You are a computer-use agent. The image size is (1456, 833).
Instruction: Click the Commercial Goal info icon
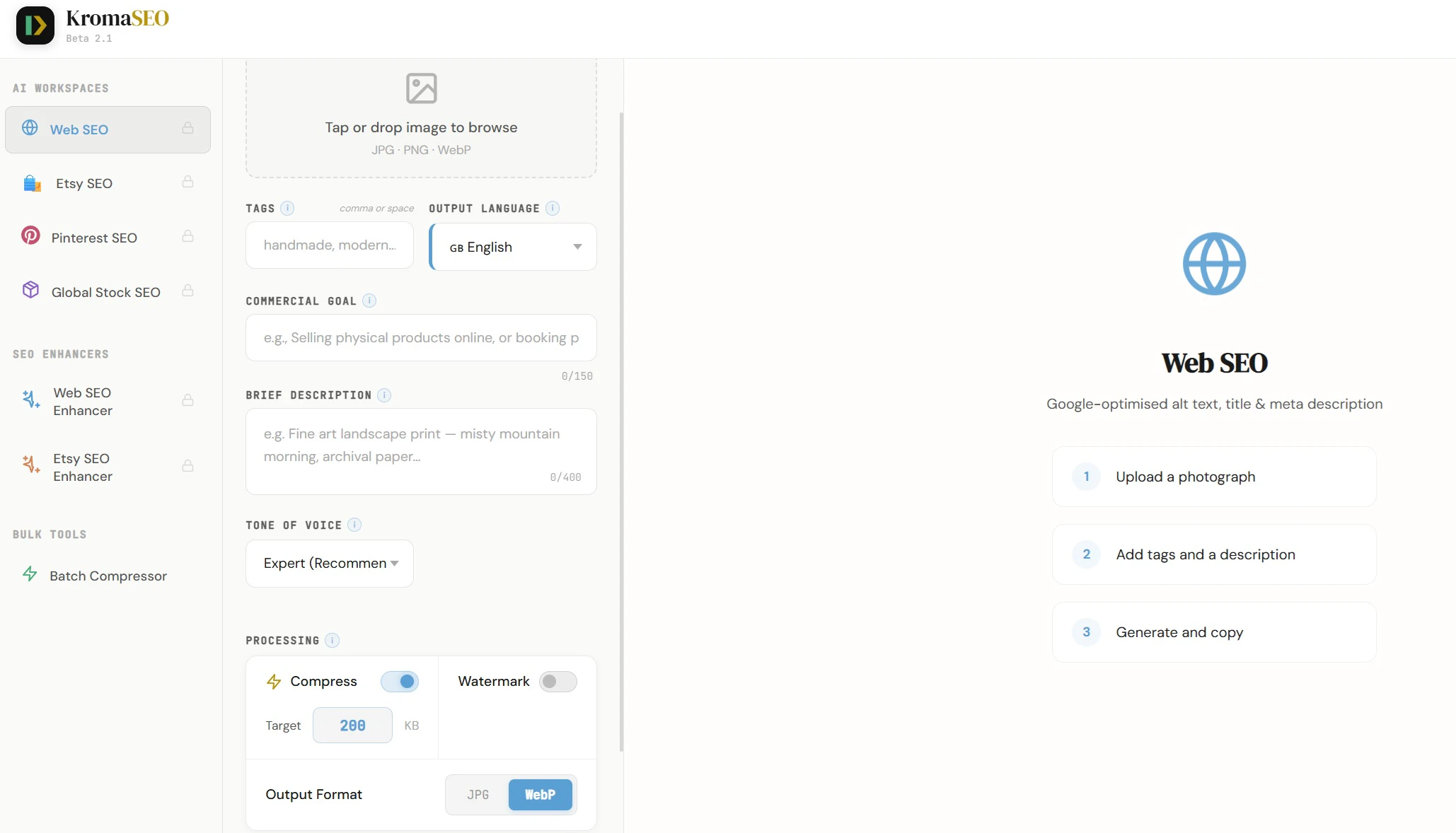pos(369,301)
